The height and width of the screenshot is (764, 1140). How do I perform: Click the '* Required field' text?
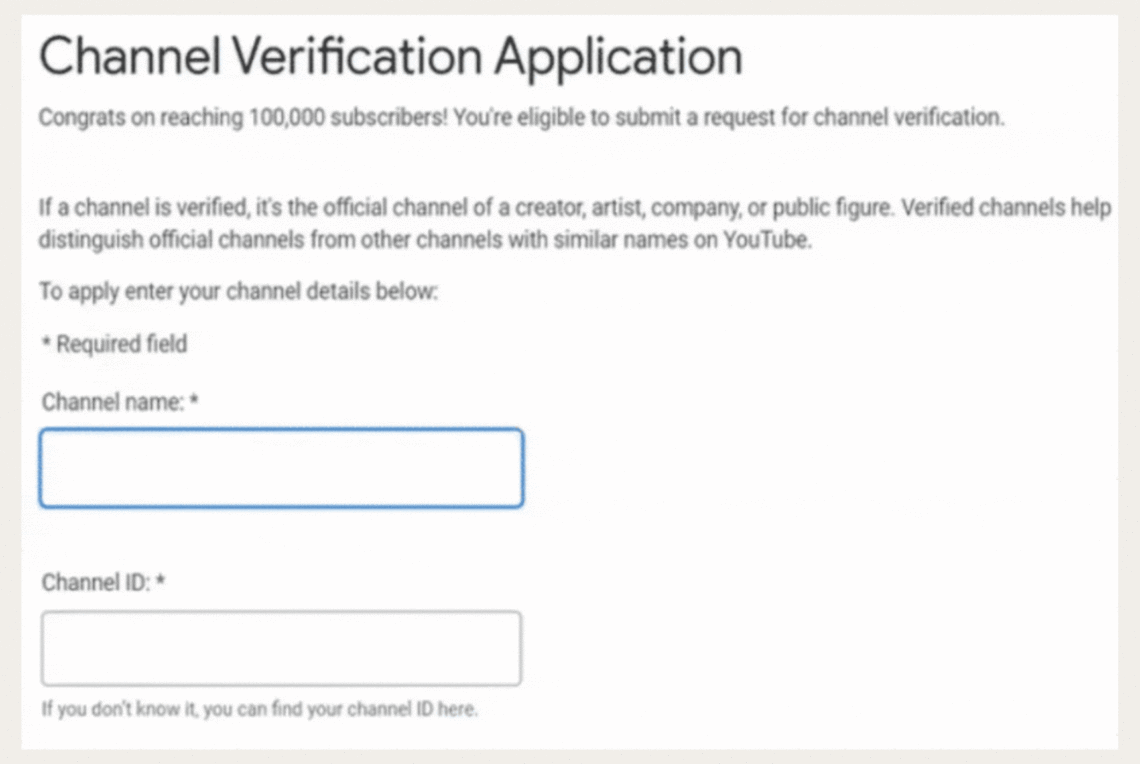coord(113,344)
